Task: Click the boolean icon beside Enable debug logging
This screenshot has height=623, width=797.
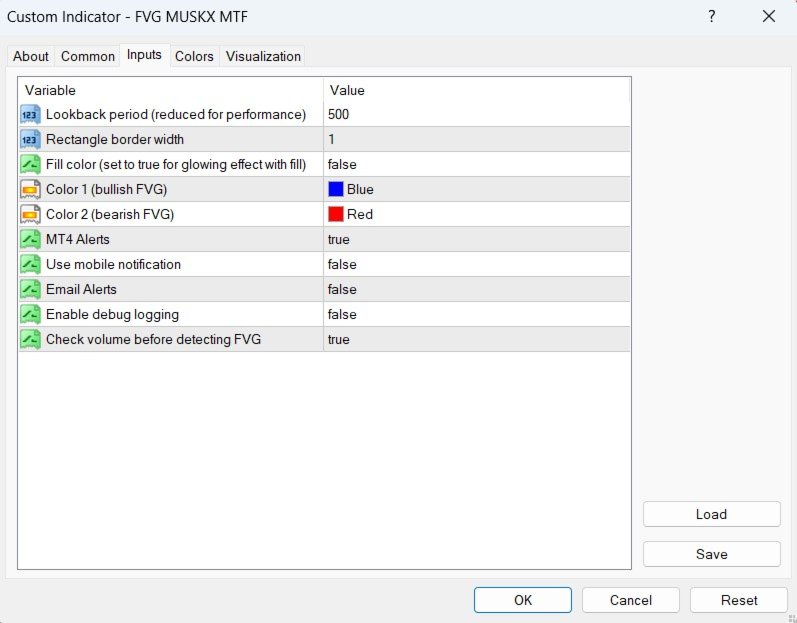Action: click(x=30, y=314)
